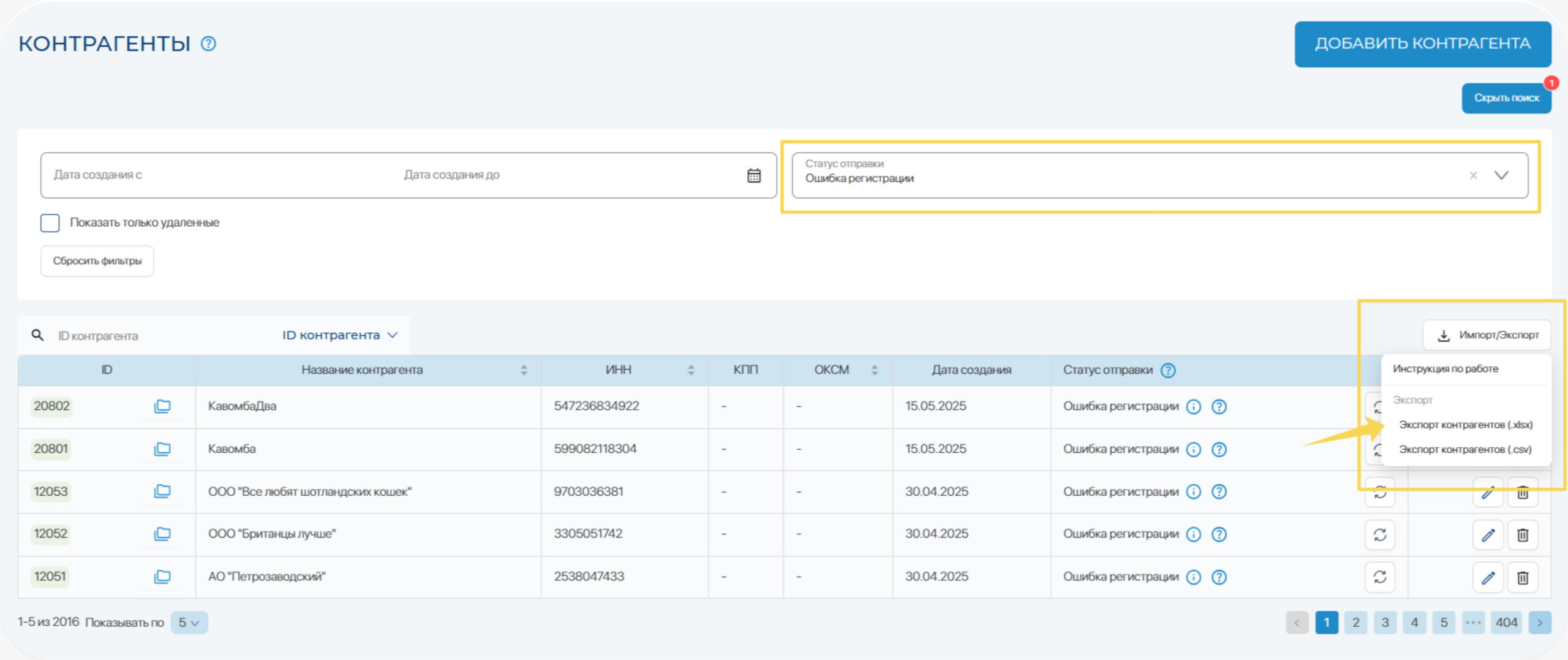Delete the ООО "Британцы лучше" contractor

point(1523,535)
